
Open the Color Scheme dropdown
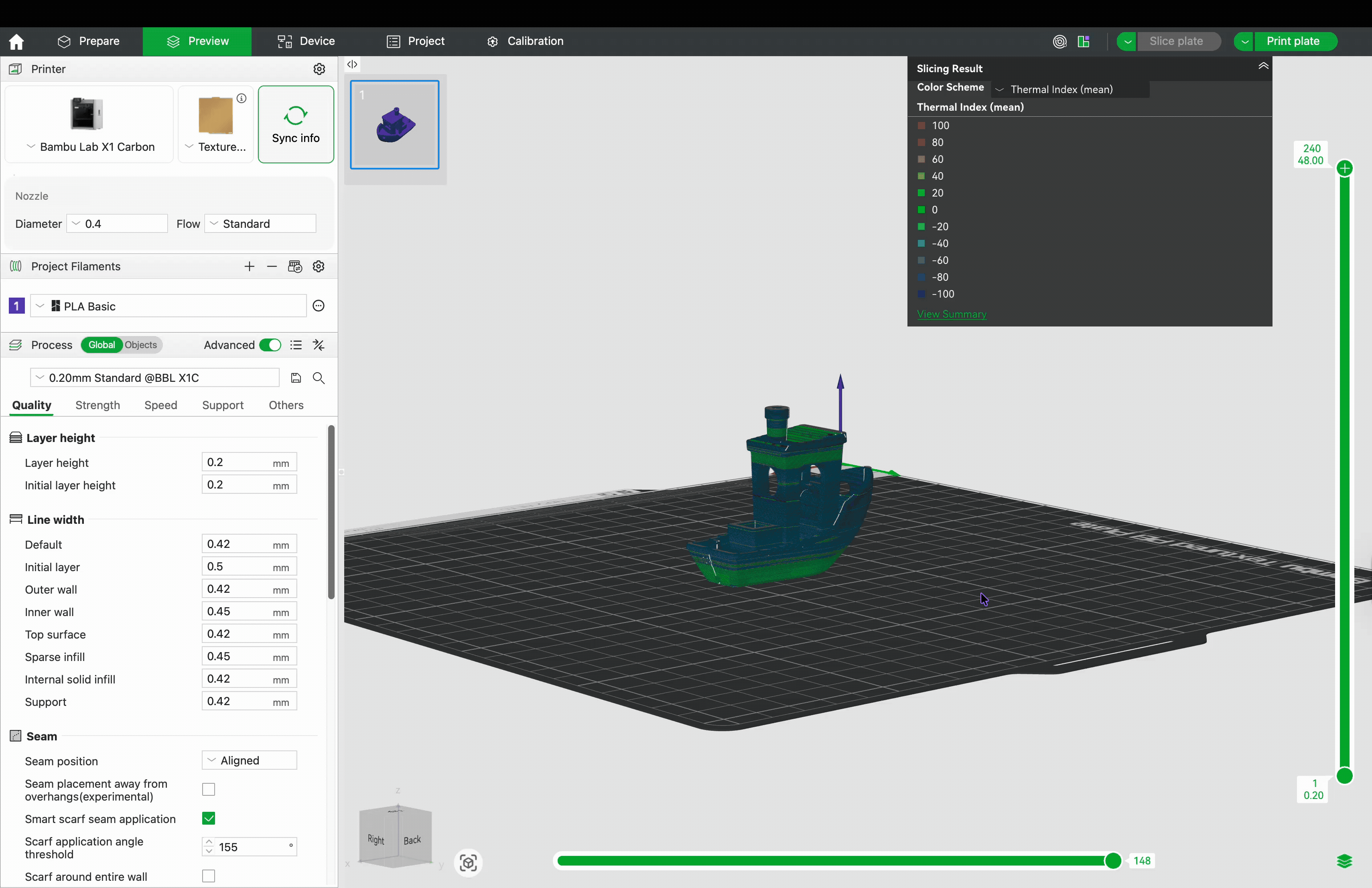pyautogui.click(x=1070, y=89)
